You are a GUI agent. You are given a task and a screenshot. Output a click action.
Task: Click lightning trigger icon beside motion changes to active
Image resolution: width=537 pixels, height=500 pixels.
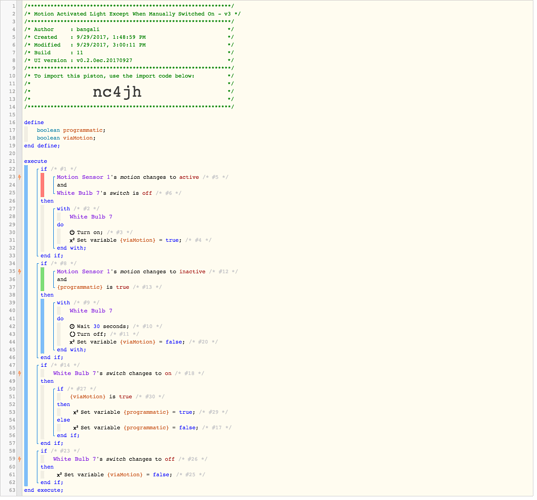(20, 177)
